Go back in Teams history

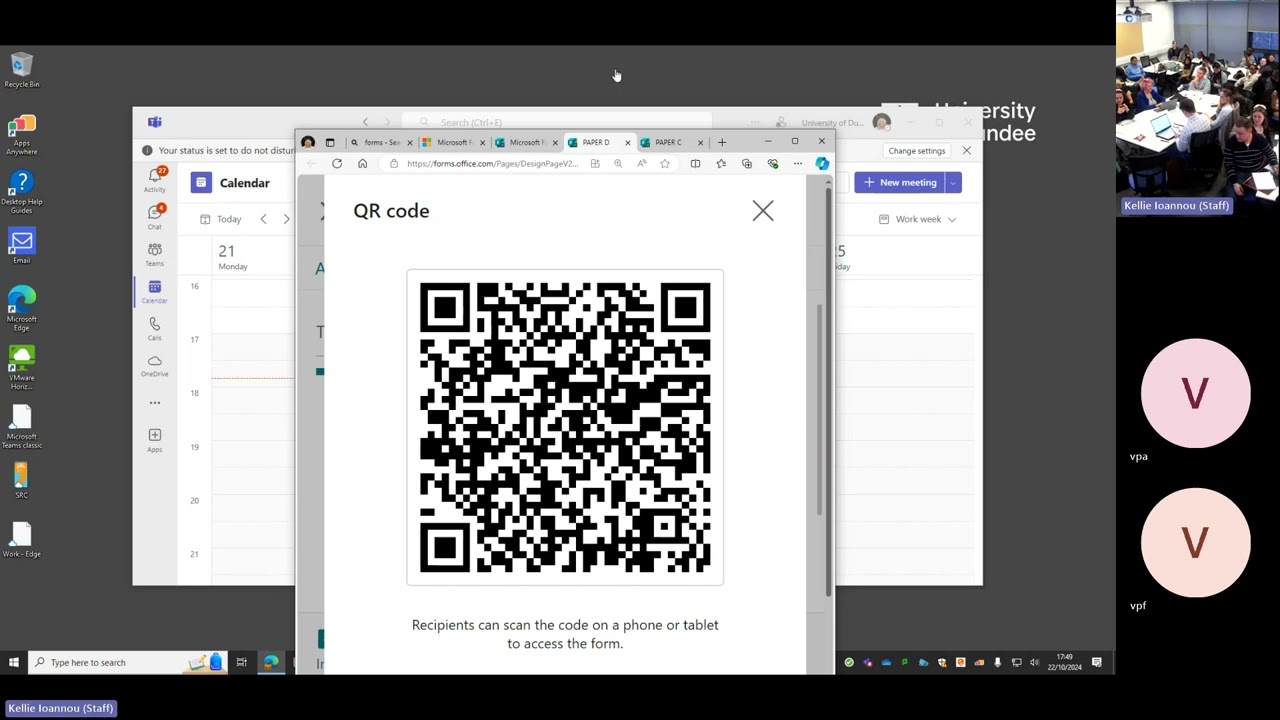click(x=365, y=122)
